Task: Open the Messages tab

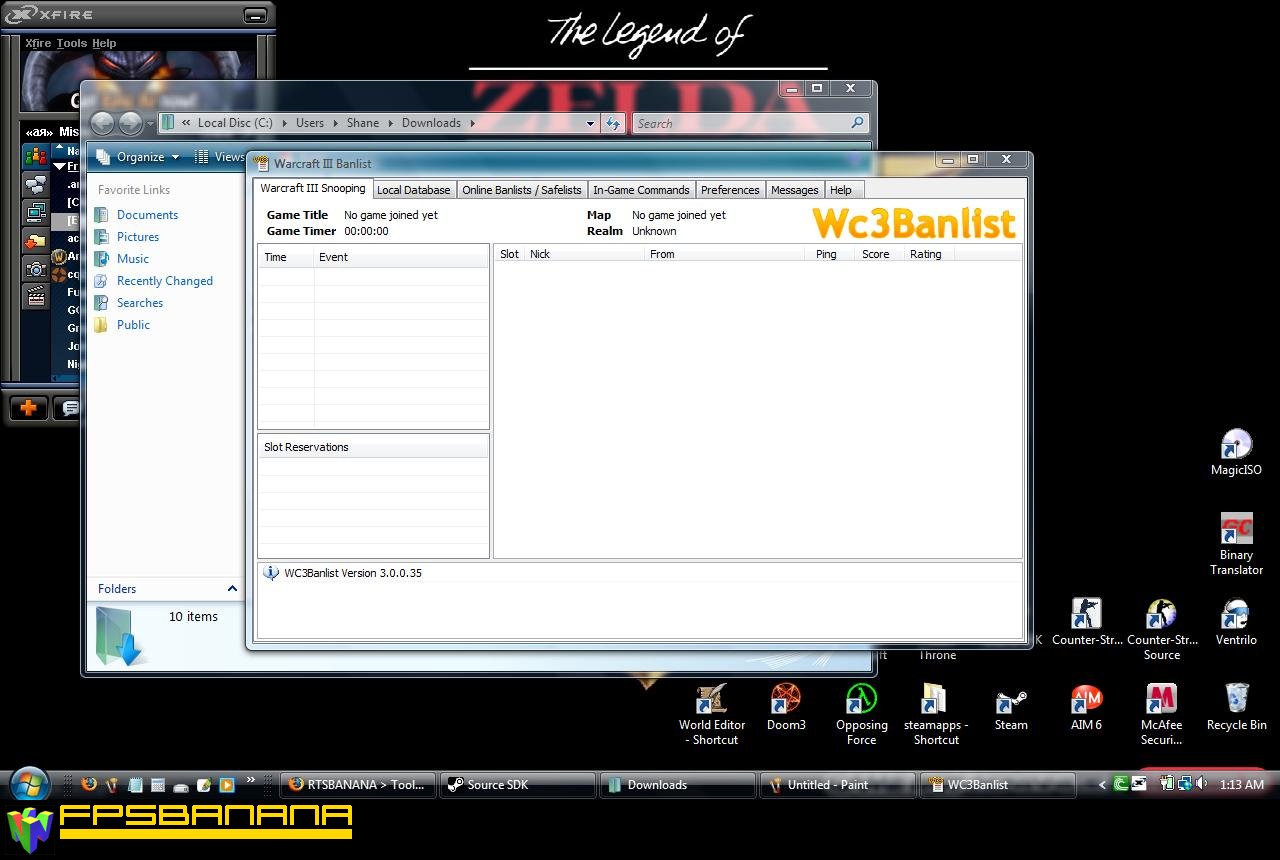Action: click(x=795, y=190)
